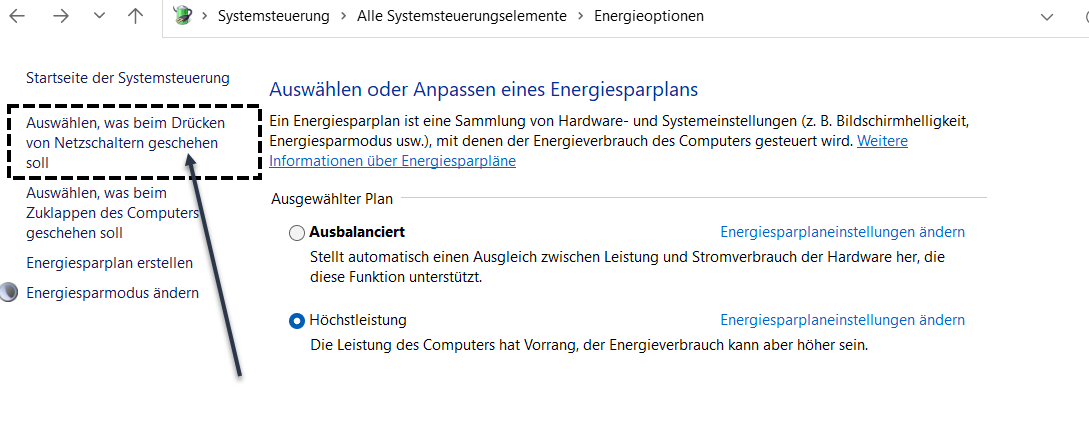Image resolution: width=1089 pixels, height=422 pixels.
Task: Change plan settings for Ausbalanciert
Action: pos(842,232)
